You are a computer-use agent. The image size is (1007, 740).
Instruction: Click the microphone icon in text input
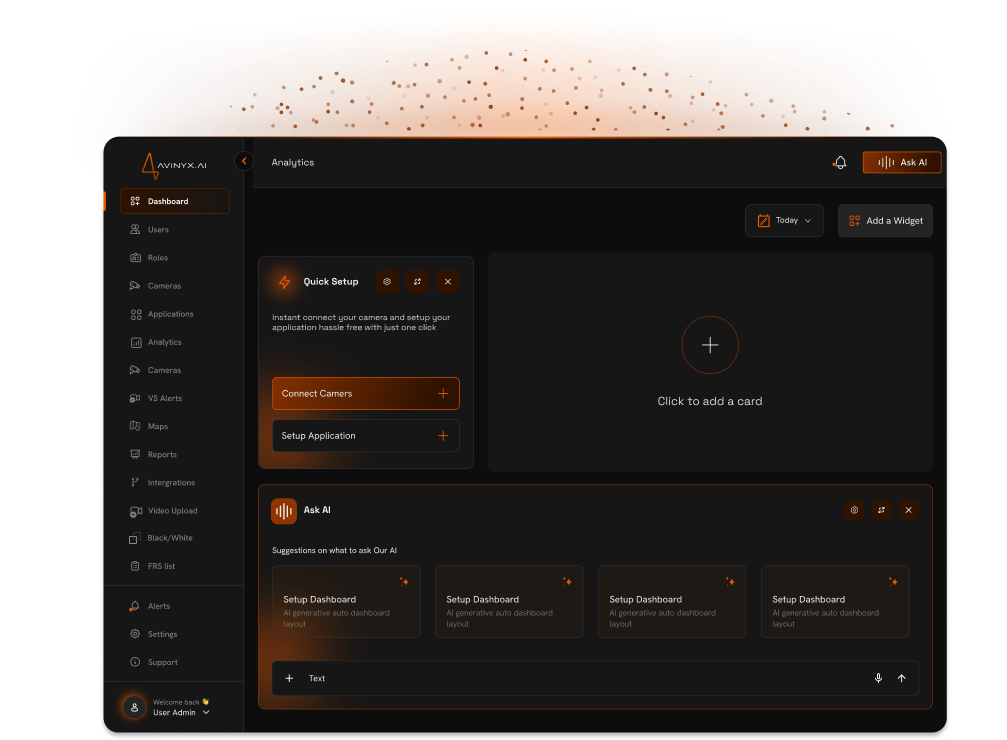pos(878,678)
